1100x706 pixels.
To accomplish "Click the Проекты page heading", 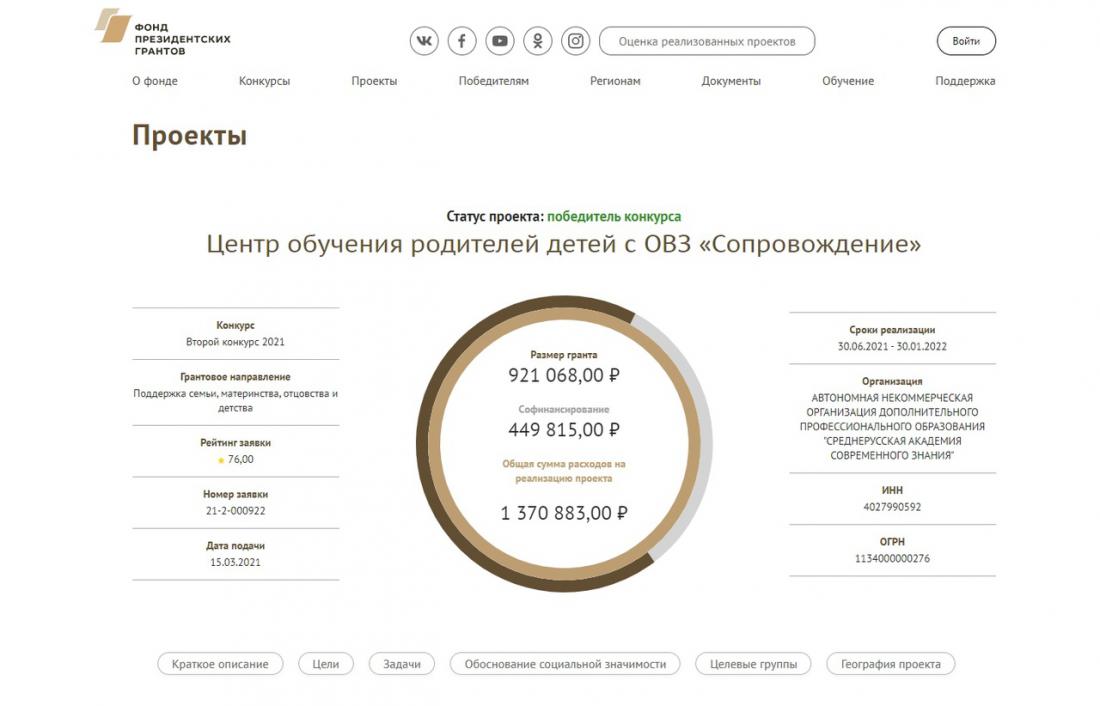I will point(189,135).
